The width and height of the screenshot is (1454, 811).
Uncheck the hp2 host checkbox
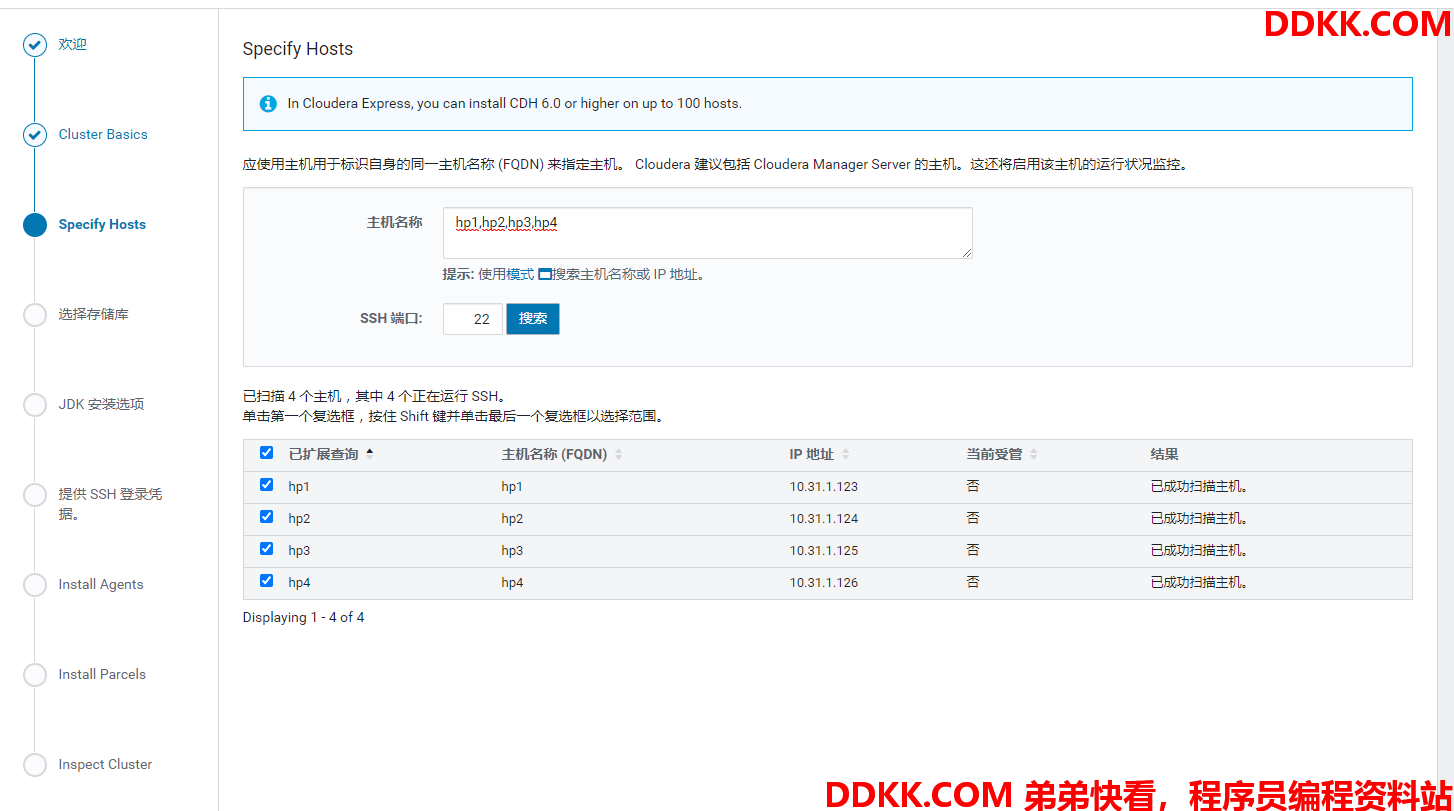266,517
